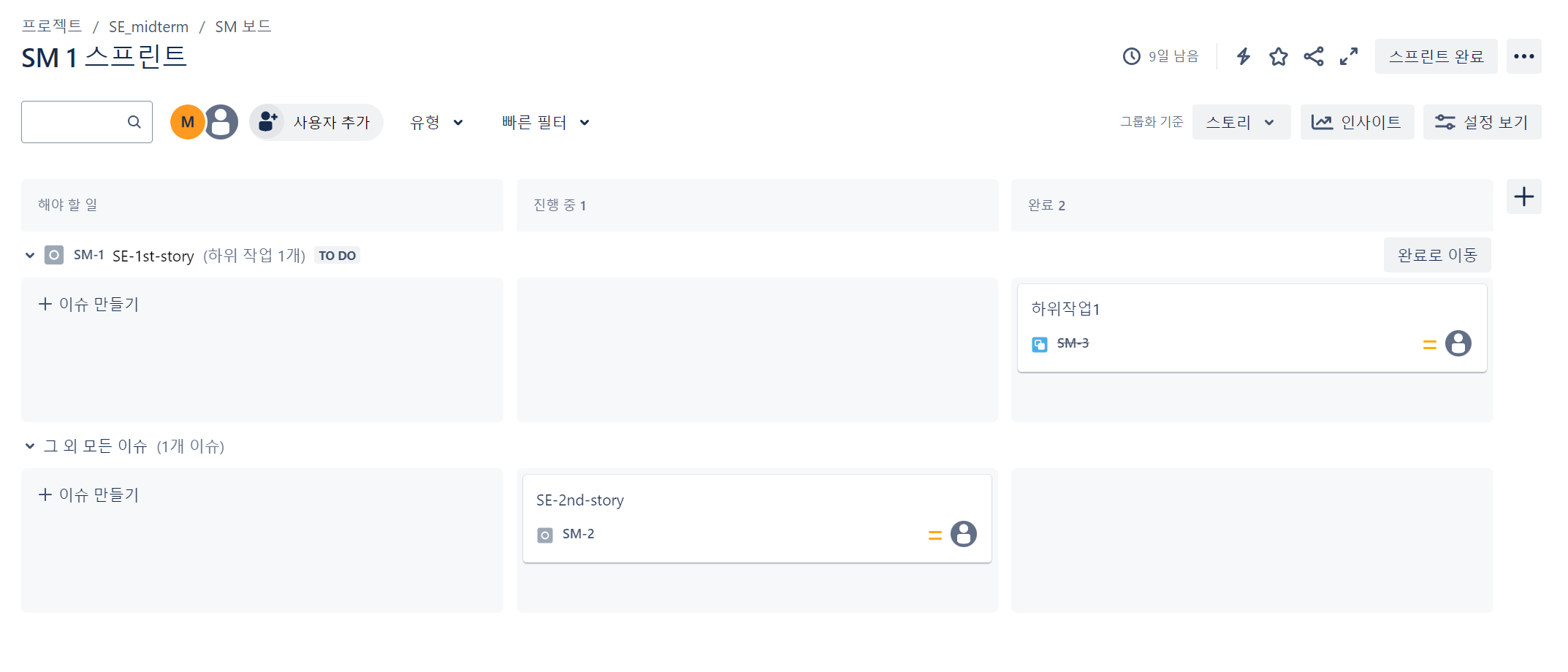Image resolution: width=1568 pixels, height=672 pixels.
Task: Click the assignee avatar on SM-3 card
Action: point(1458,343)
